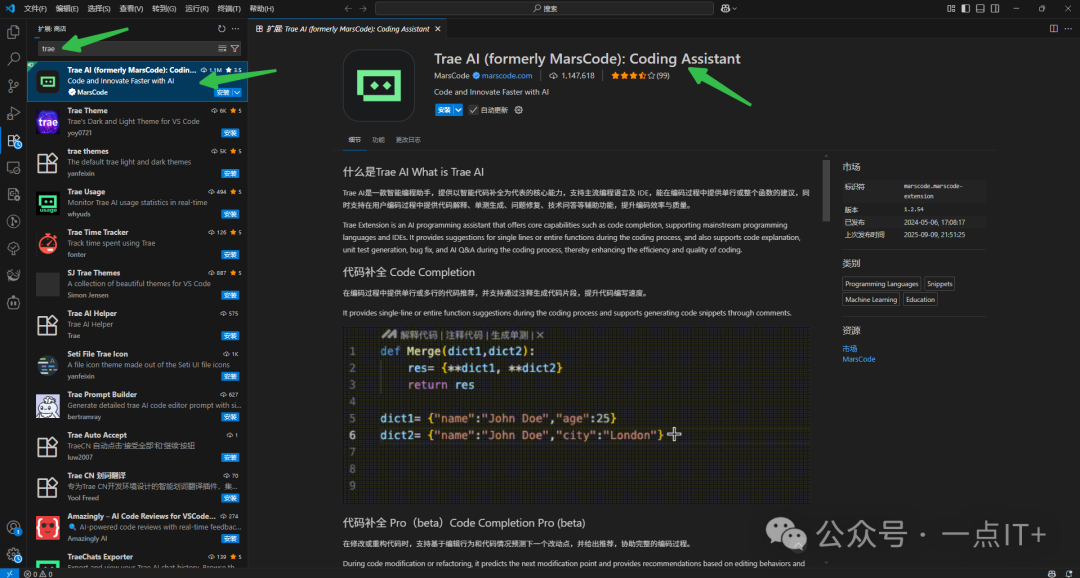Viewport: 1080px width, 578px height.
Task: Open the Source Control view
Action: coord(13,86)
